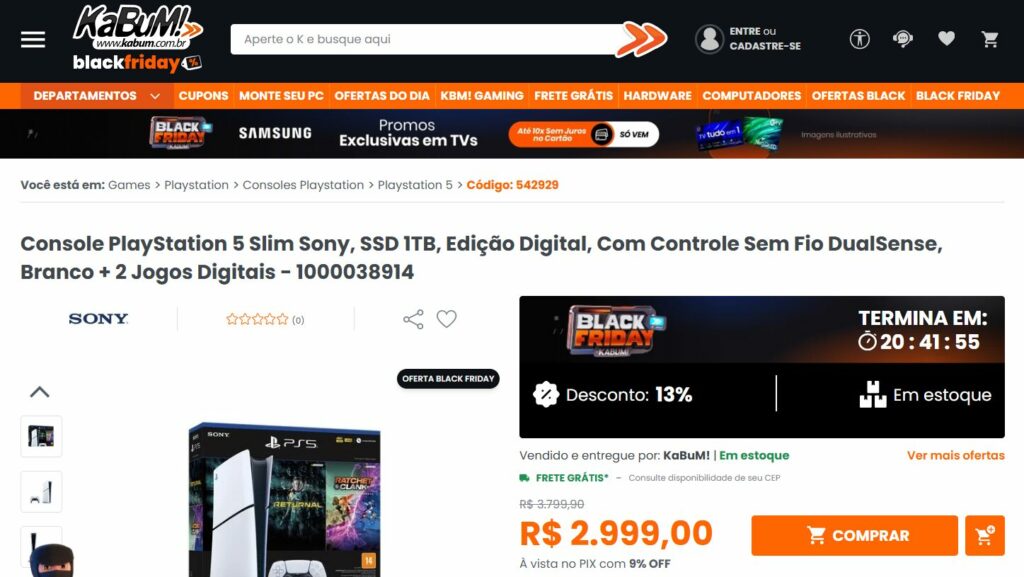Viewport: 1024px width, 577px height.
Task: Click the share icon below product title
Action: pos(413,319)
